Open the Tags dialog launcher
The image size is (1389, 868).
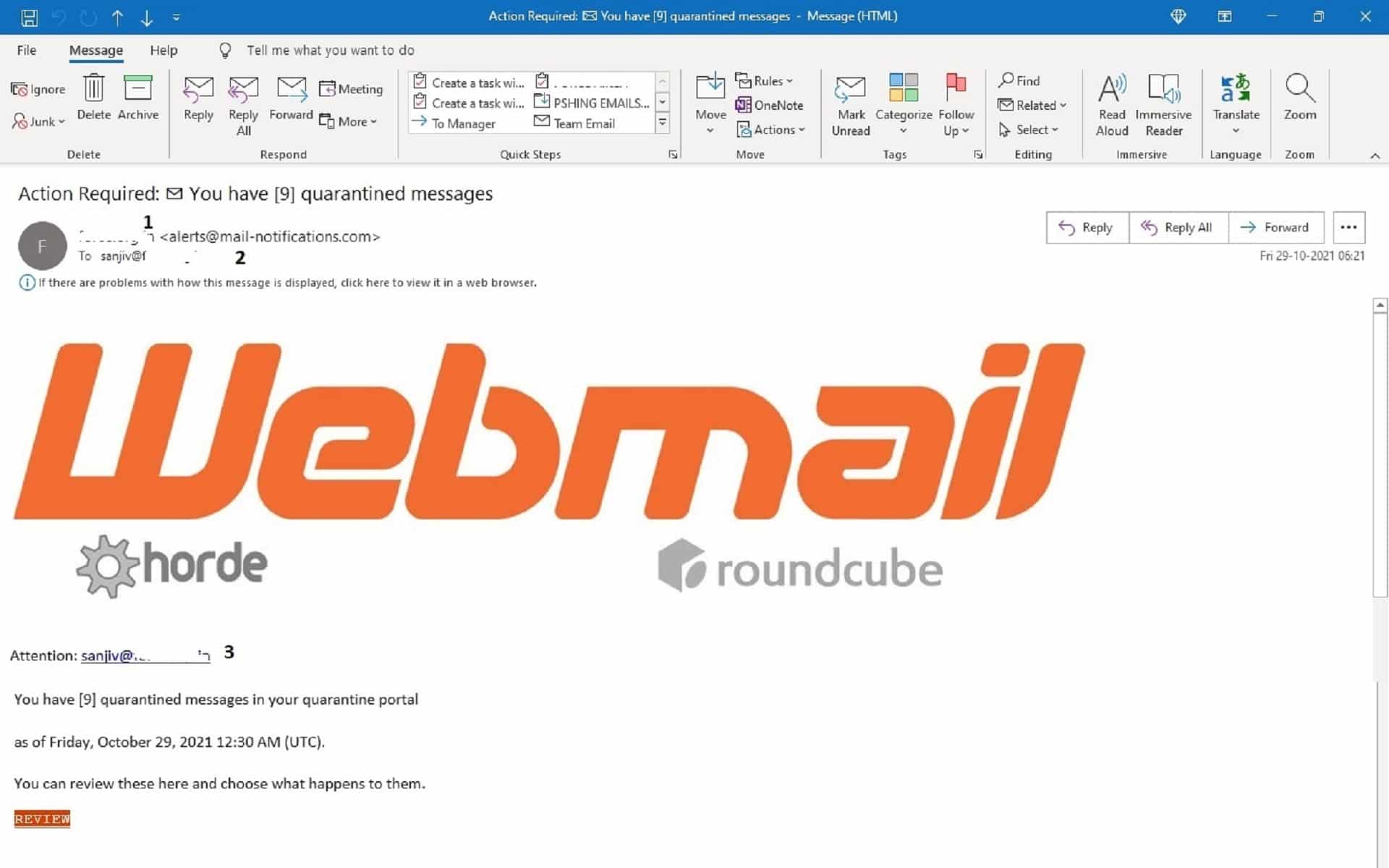tap(978, 154)
